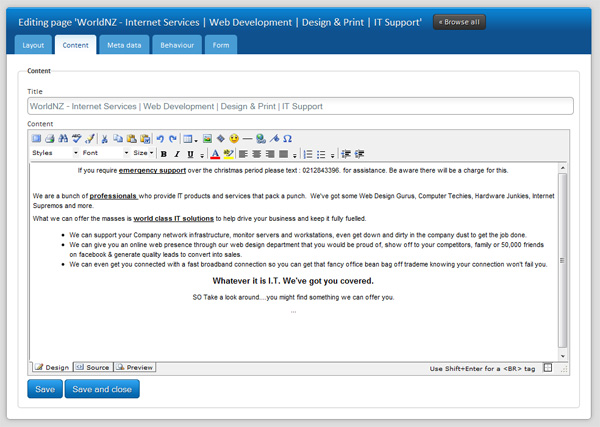Insert a horizontal rule line

pos(248,139)
